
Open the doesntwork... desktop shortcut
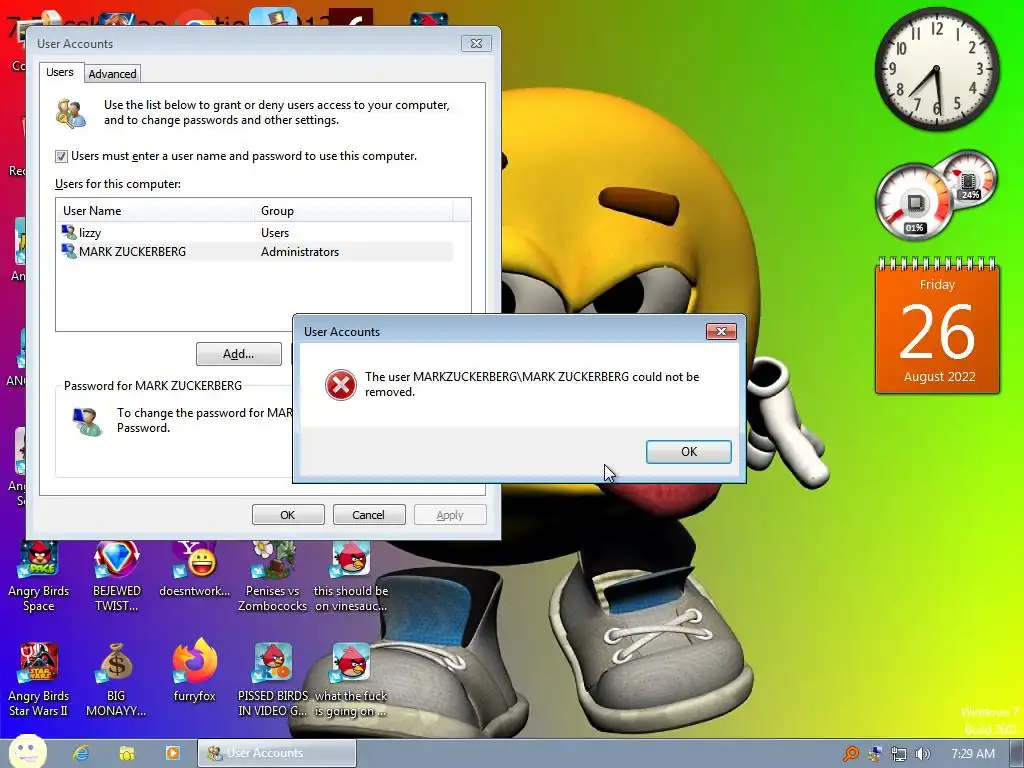click(195, 569)
